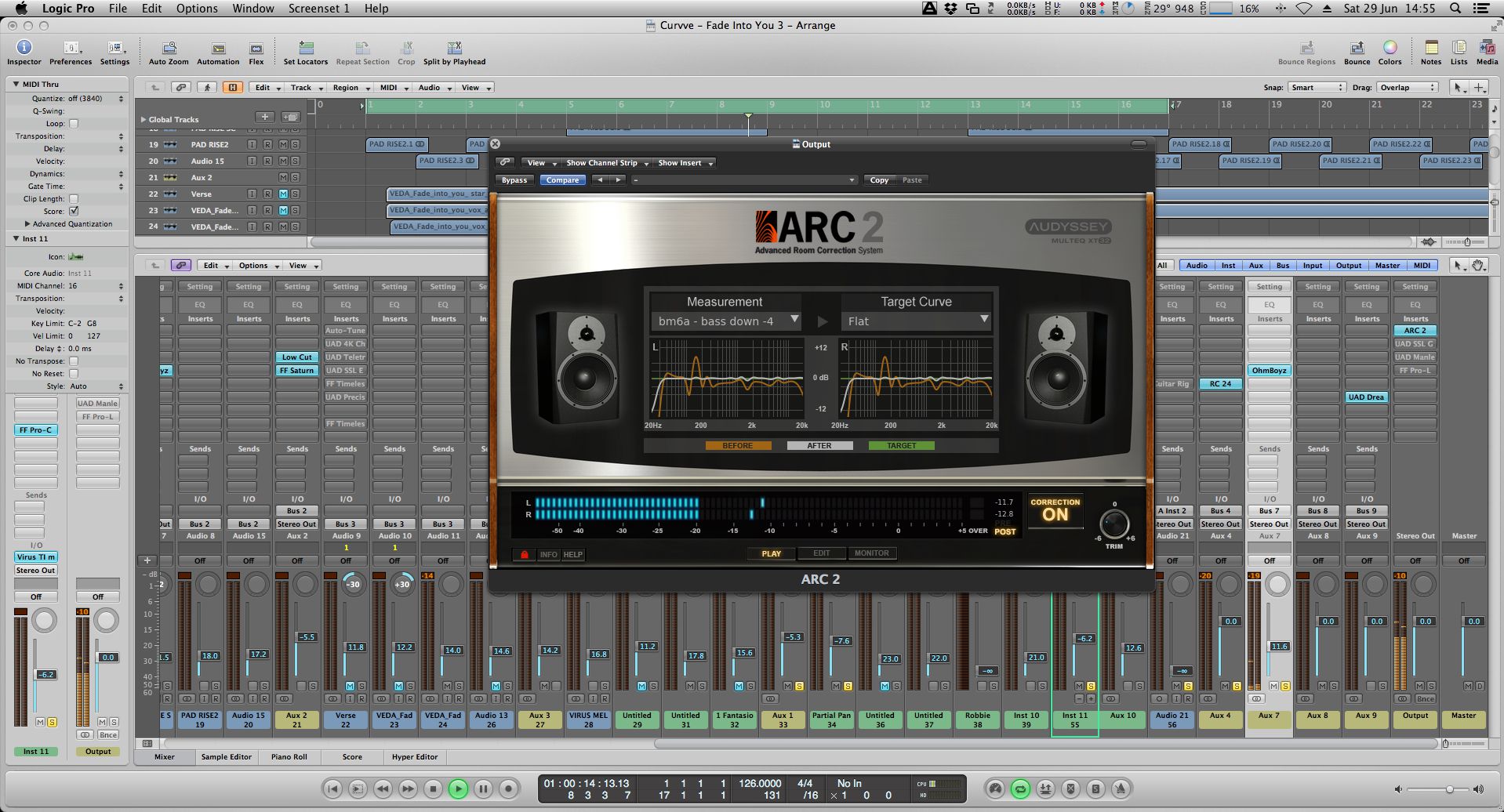Screen dimensions: 1504x812
Task: Click the Metronome button in transport
Action: tap(1121, 788)
